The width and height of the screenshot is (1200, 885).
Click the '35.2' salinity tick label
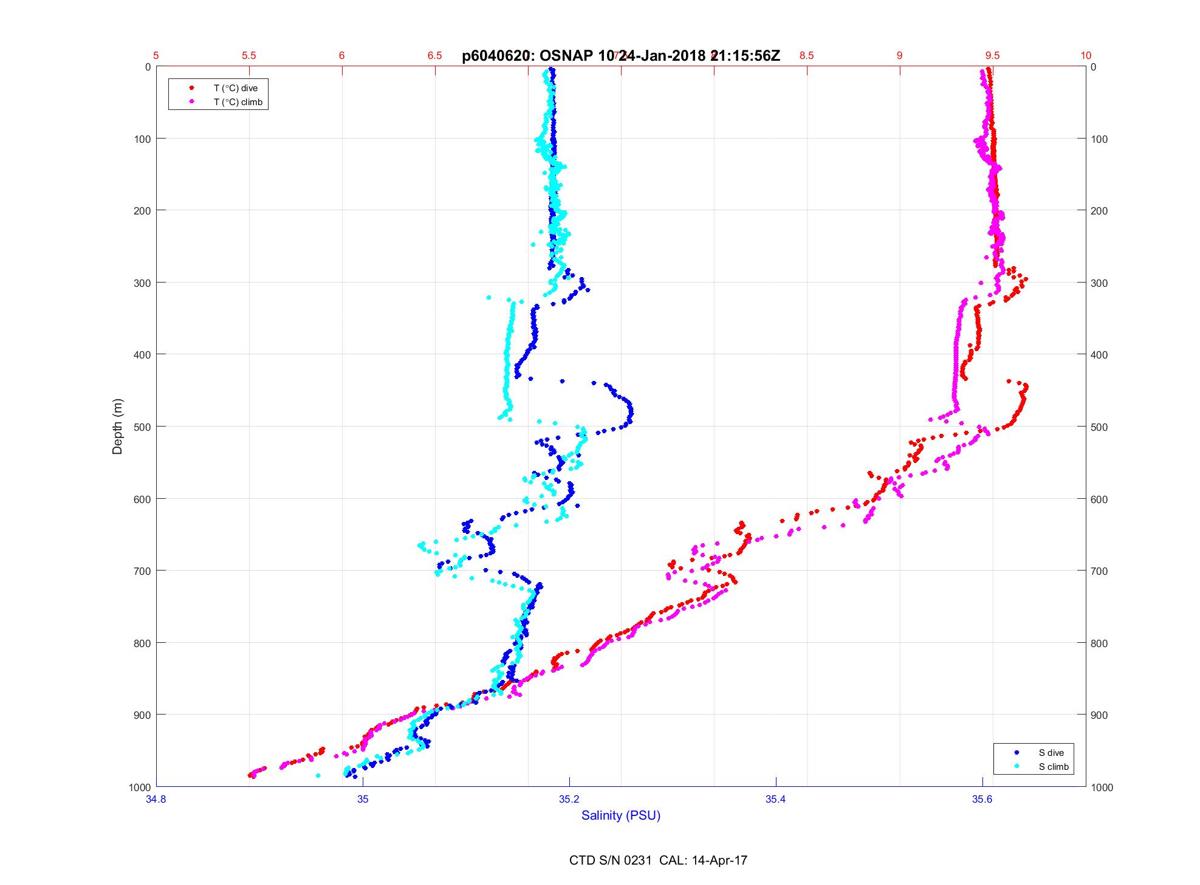coord(569,799)
